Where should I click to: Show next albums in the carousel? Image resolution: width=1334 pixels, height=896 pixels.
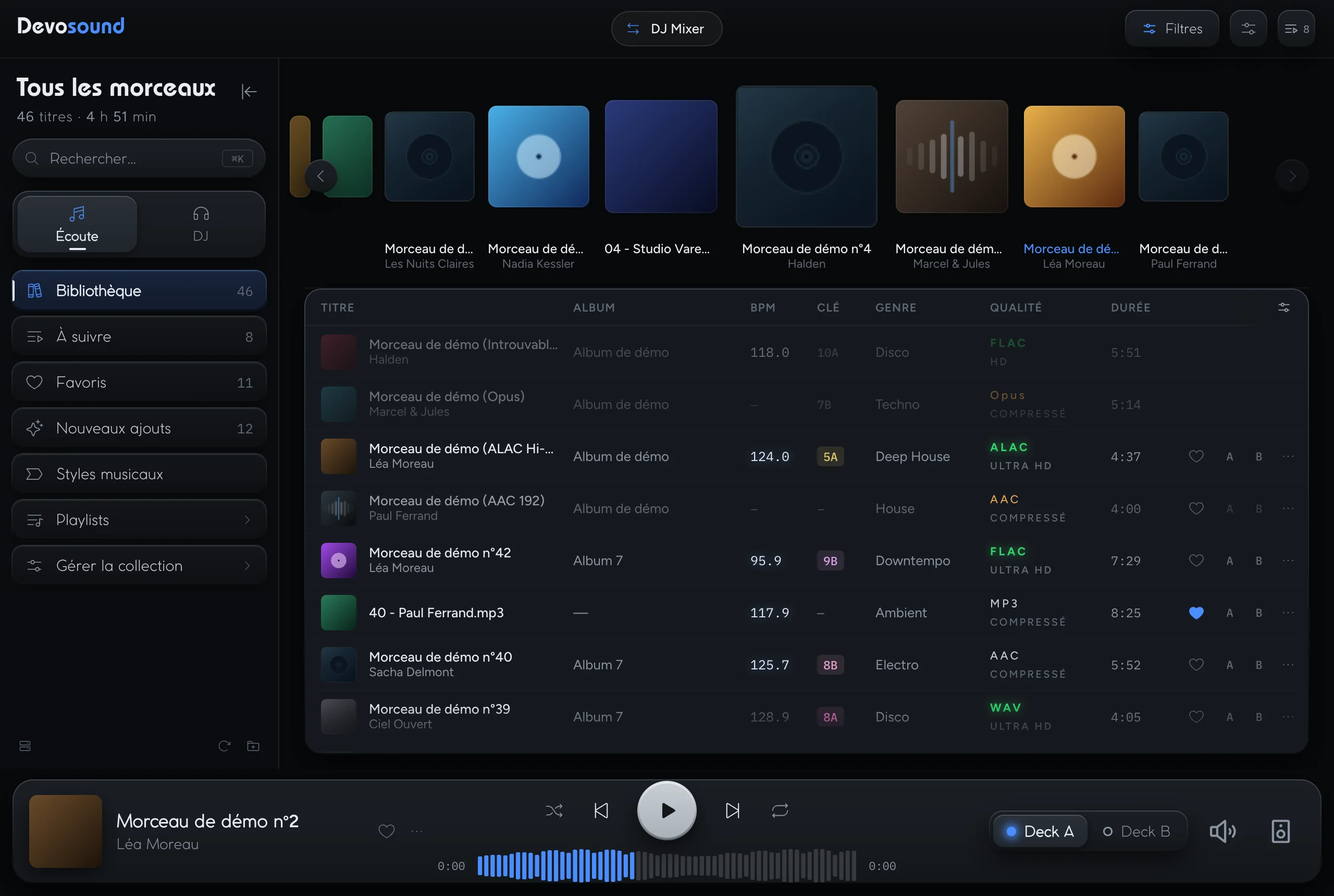[1292, 176]
